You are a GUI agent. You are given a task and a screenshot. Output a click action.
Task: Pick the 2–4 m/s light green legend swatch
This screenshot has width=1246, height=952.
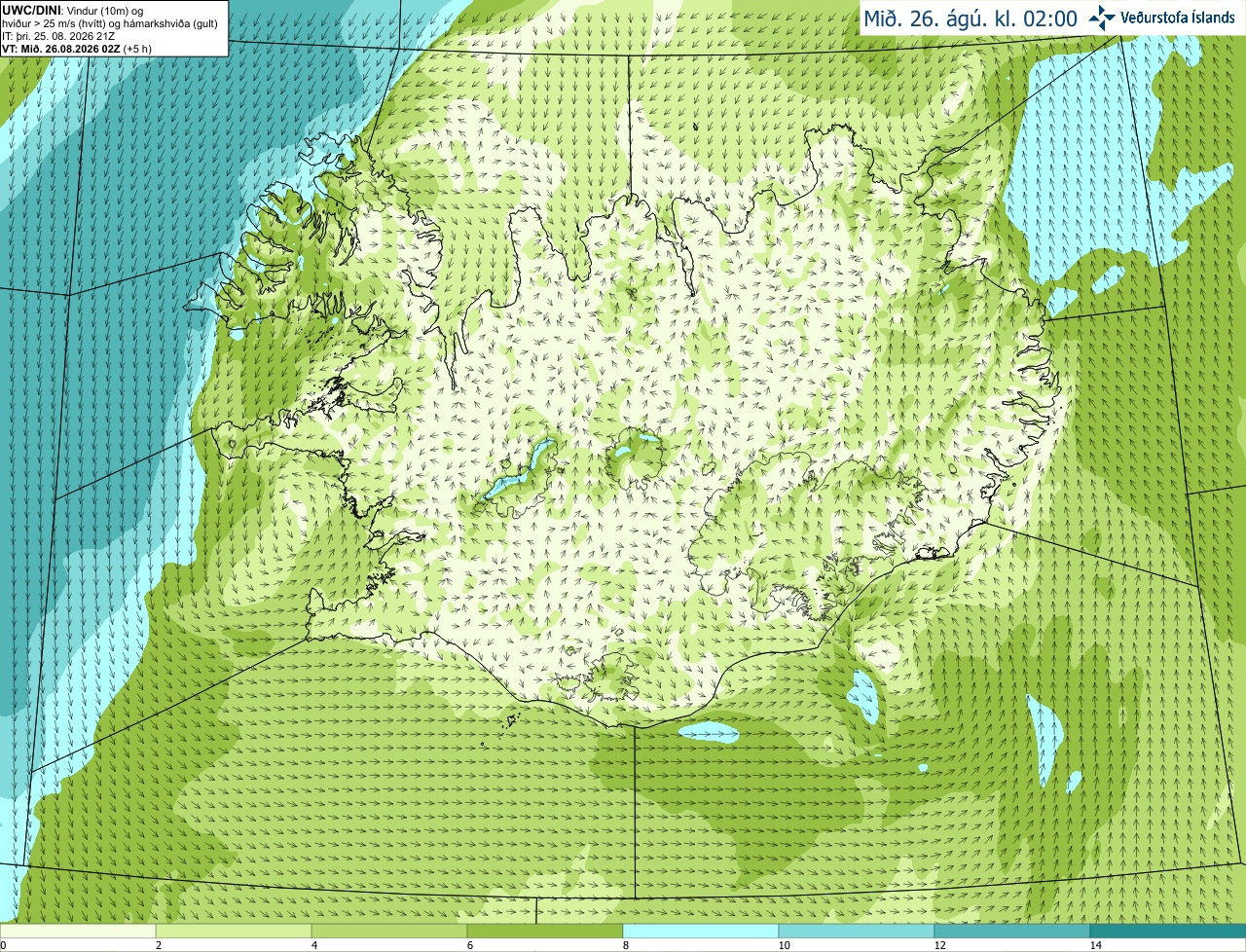click(234, 931)
